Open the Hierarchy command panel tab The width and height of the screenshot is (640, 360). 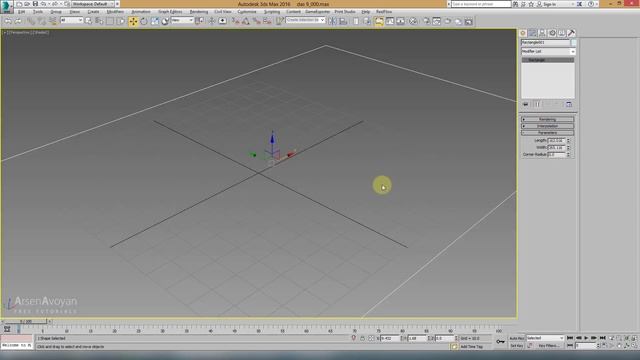point(542,33)
